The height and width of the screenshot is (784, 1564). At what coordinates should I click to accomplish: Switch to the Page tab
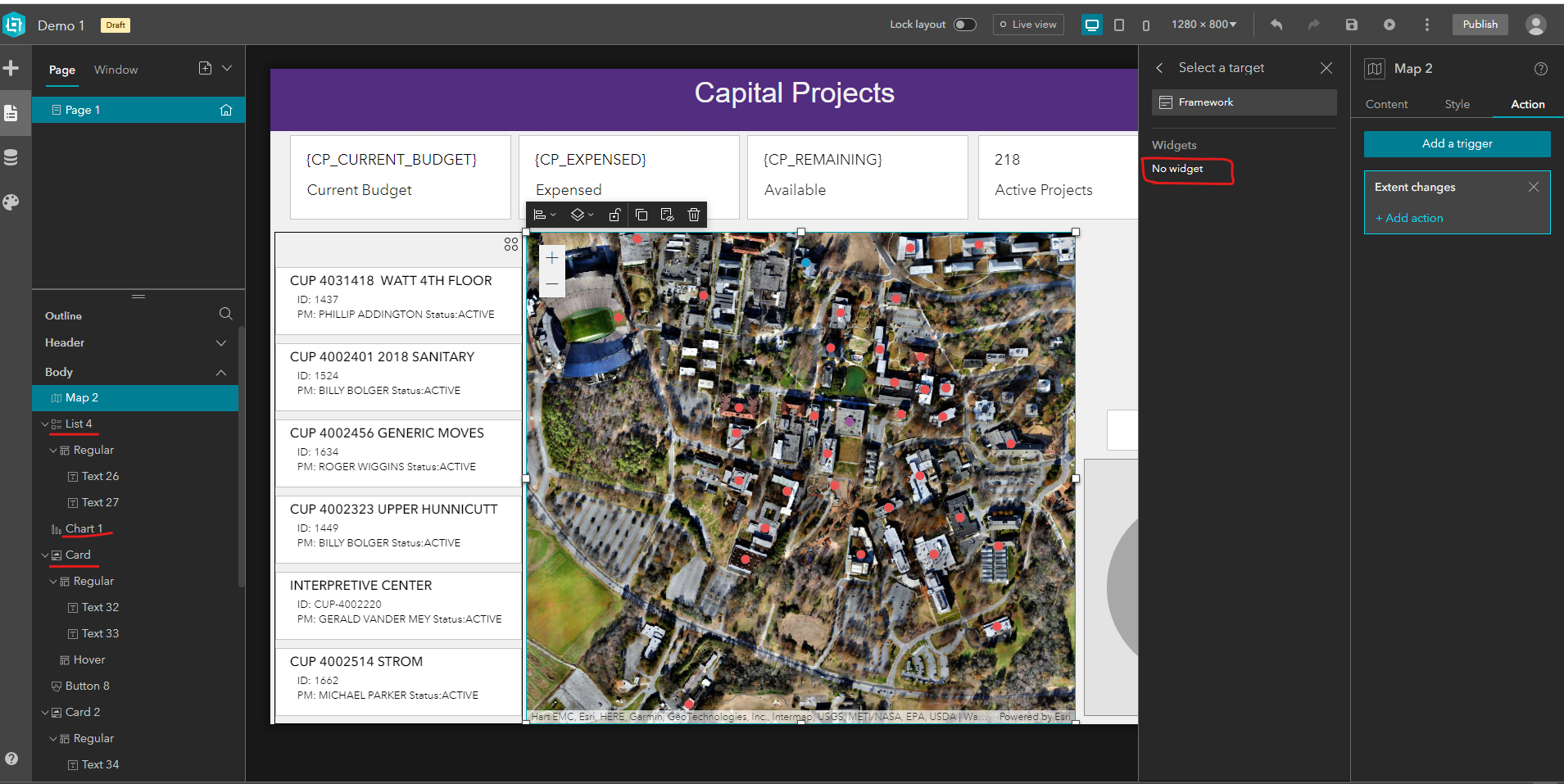pos(62,70)
